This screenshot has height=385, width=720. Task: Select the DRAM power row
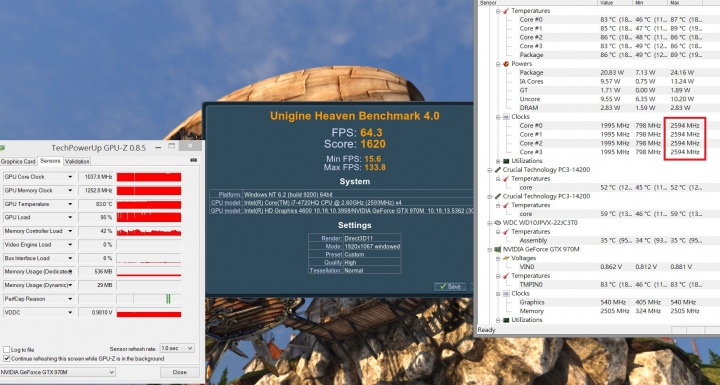[x=611, y=108]
